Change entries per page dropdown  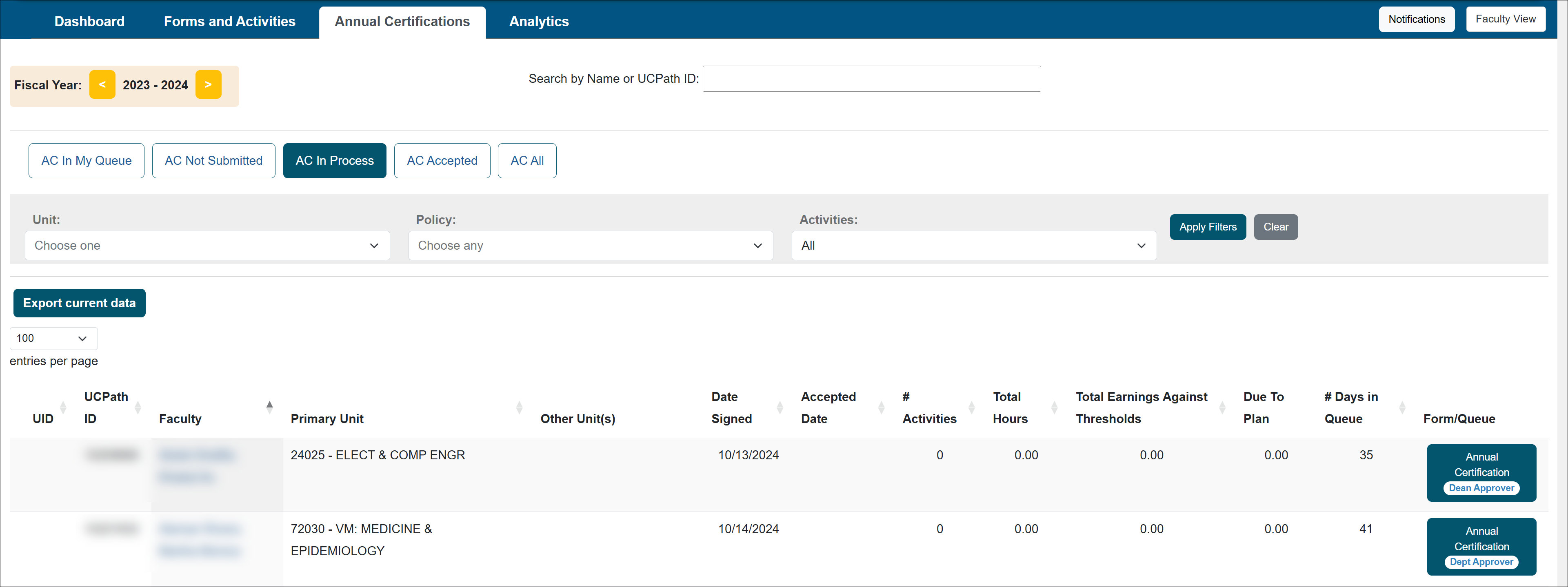pos(53,338)
